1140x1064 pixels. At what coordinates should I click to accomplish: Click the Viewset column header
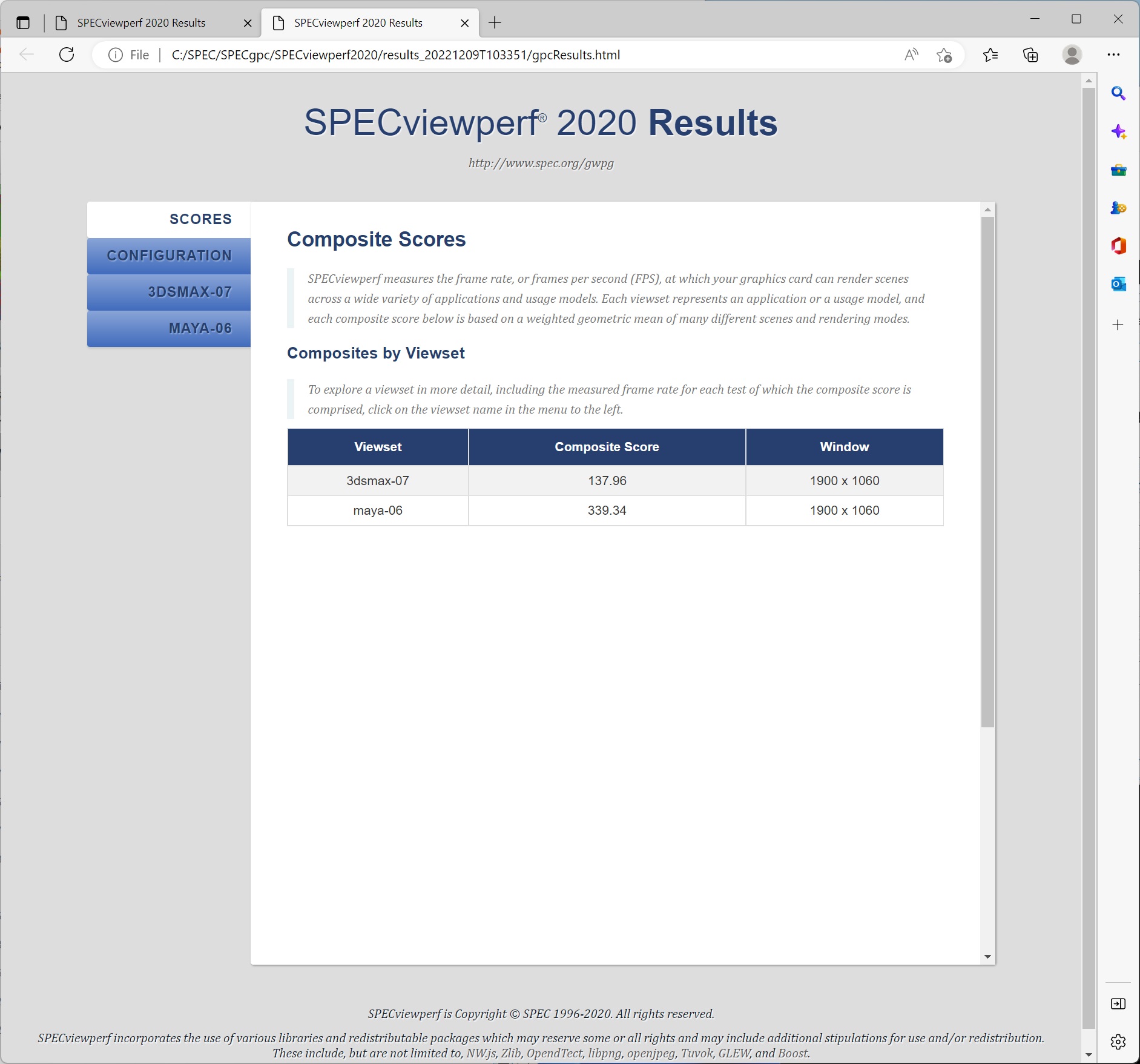[x=378, y=447]
